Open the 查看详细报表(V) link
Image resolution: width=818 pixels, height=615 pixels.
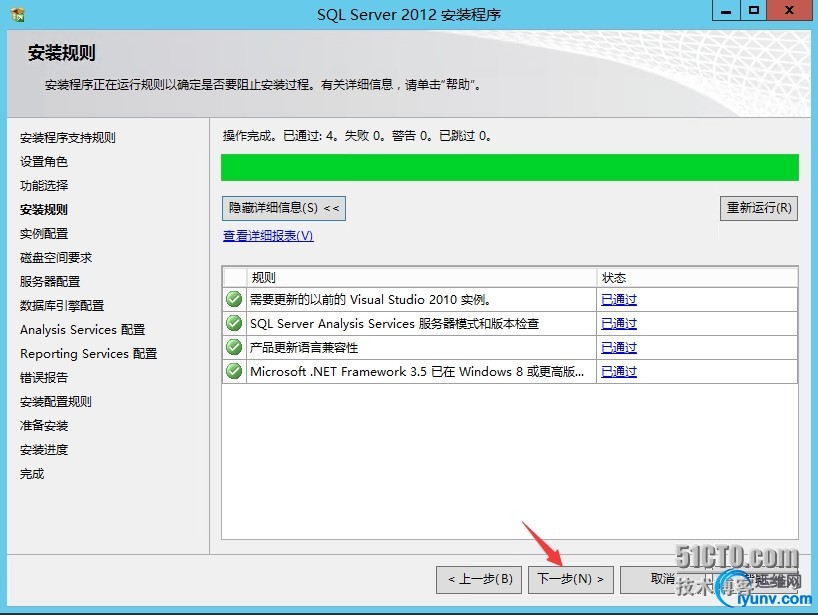[x=268, y=236]
